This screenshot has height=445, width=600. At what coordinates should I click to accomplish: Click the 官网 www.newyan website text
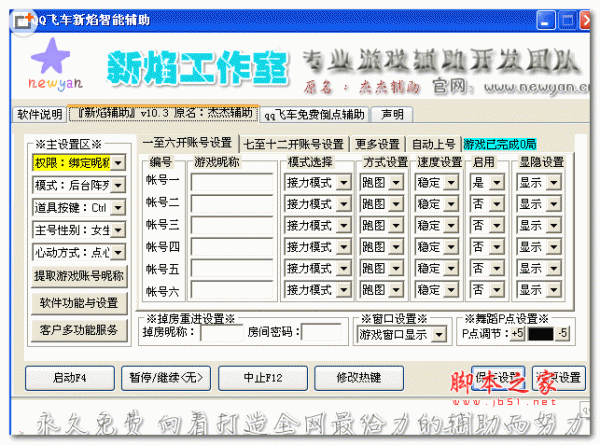pyautogui.click(x=511, y=87)
